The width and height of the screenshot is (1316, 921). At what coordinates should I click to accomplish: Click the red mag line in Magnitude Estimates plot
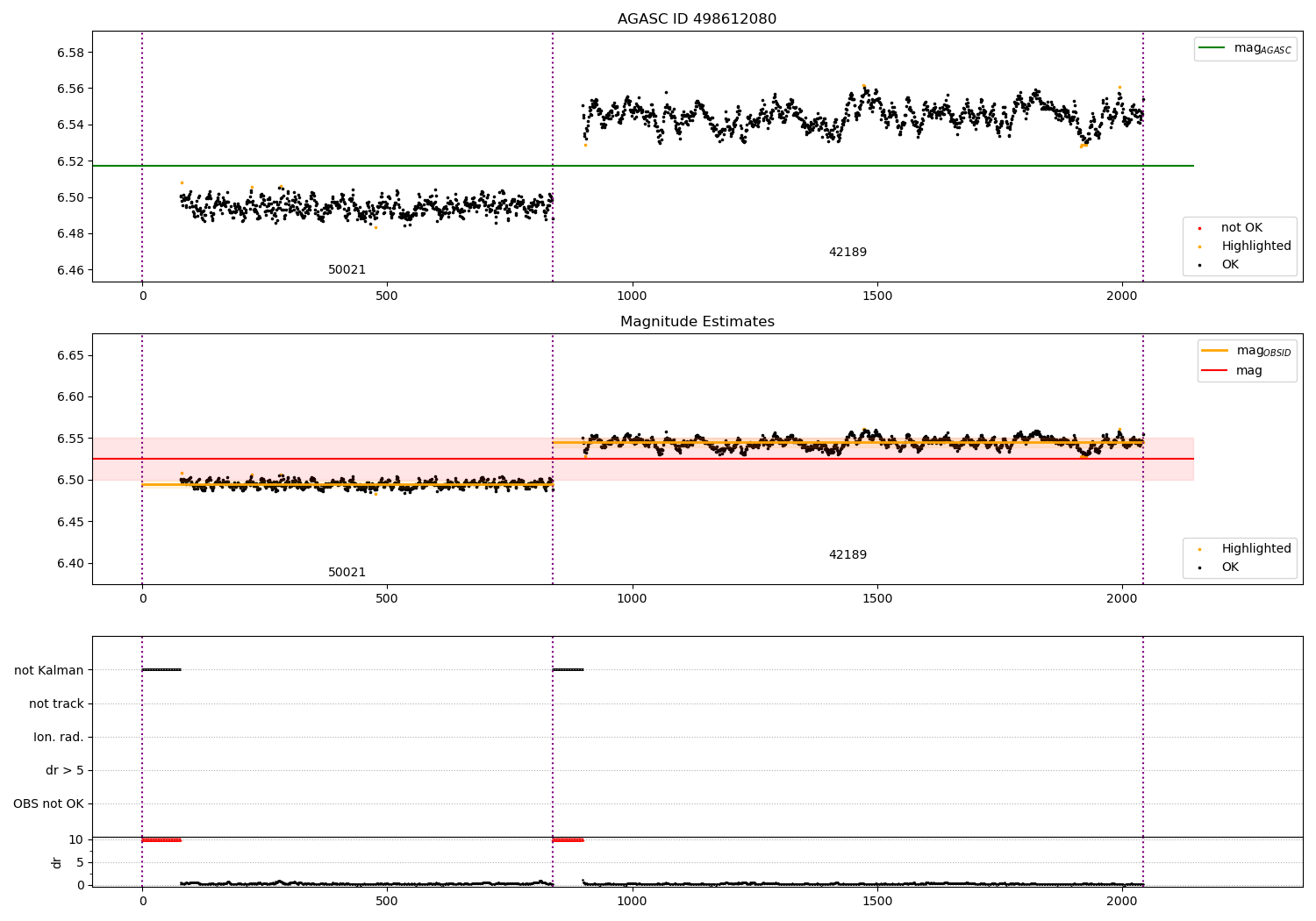[643, 459]
